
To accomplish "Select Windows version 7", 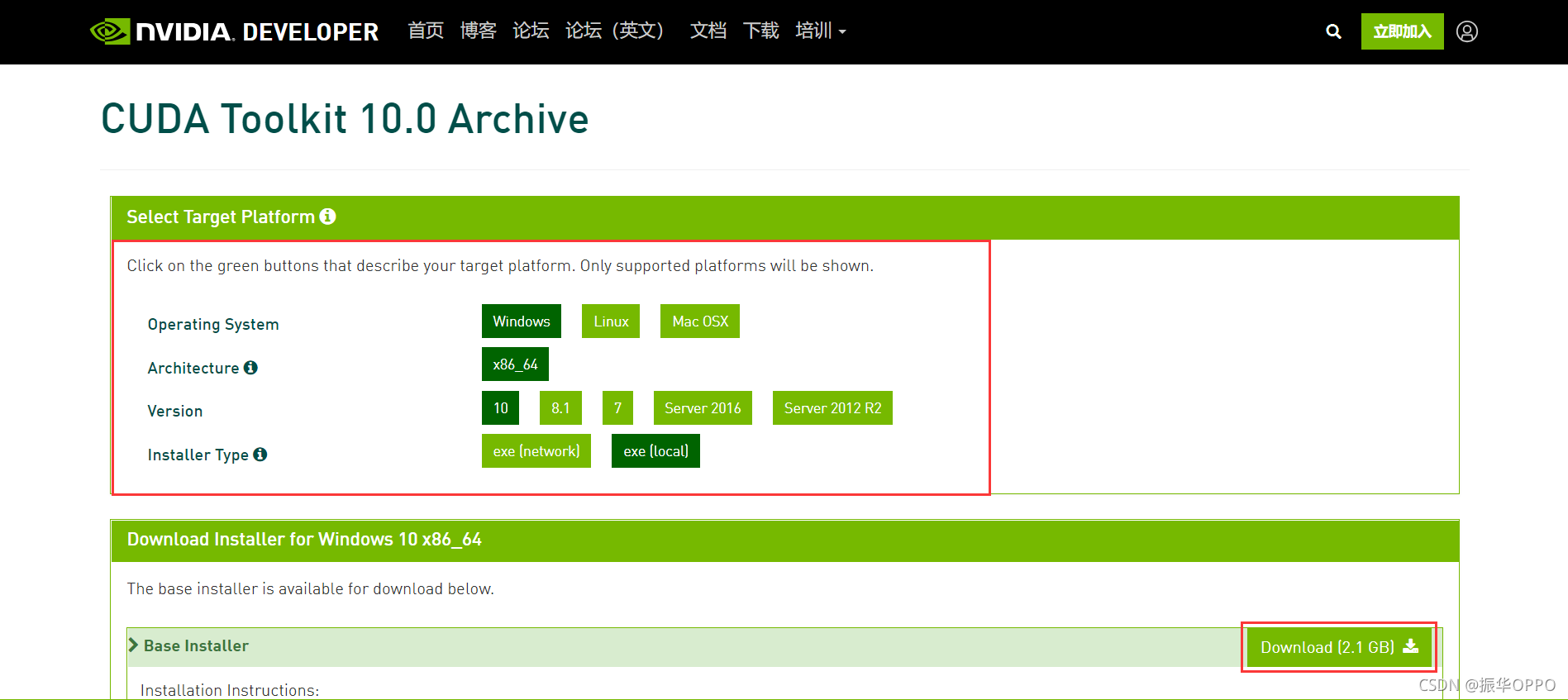I will point(617,408).
